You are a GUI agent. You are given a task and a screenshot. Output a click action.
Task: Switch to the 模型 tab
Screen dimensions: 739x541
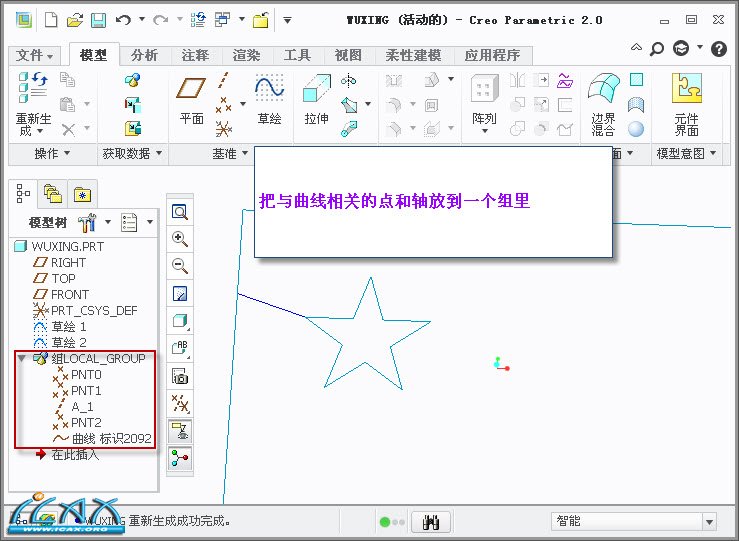[x=93, y=55]
